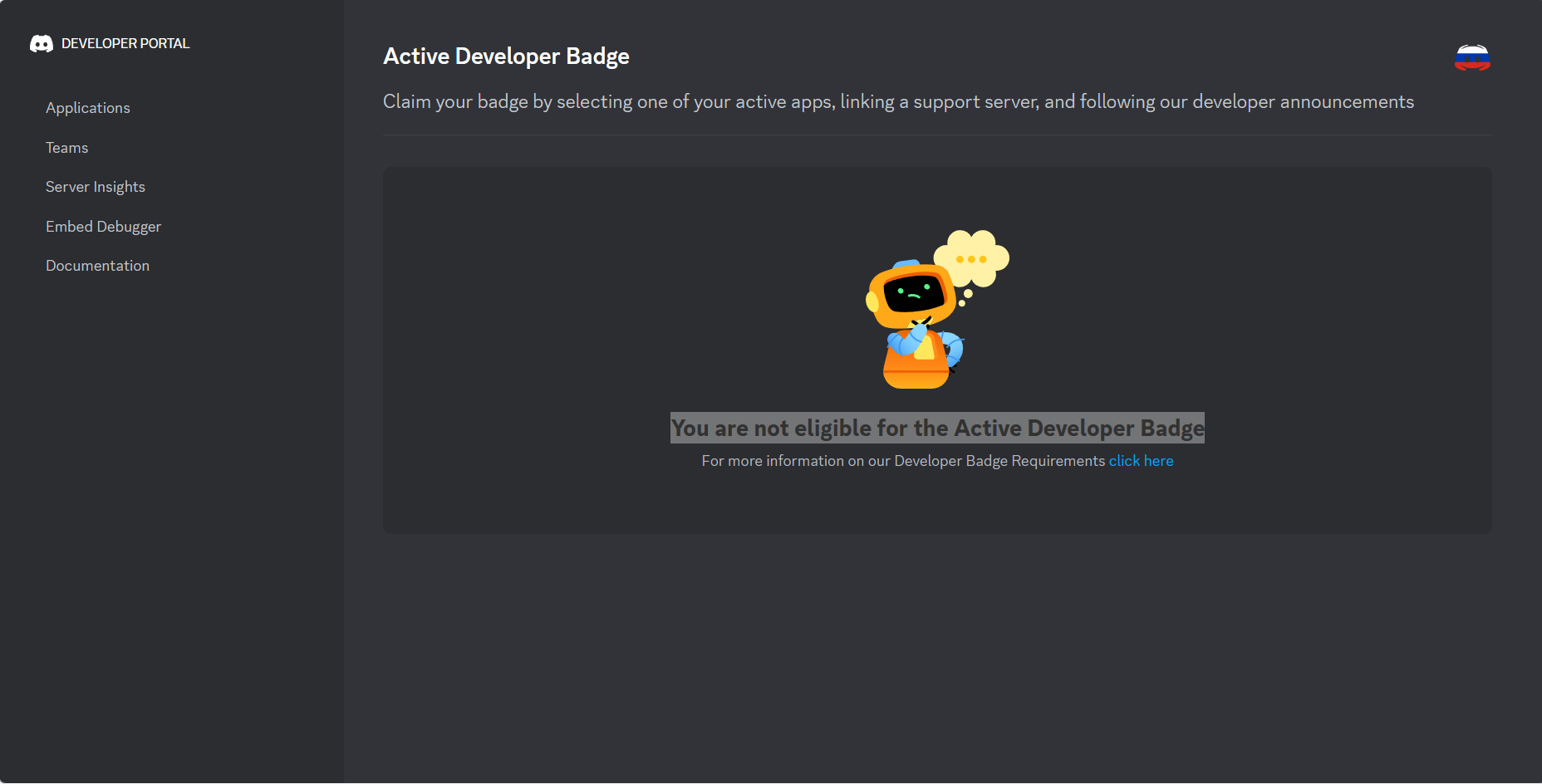Click the Developer Portal title text

125,43
